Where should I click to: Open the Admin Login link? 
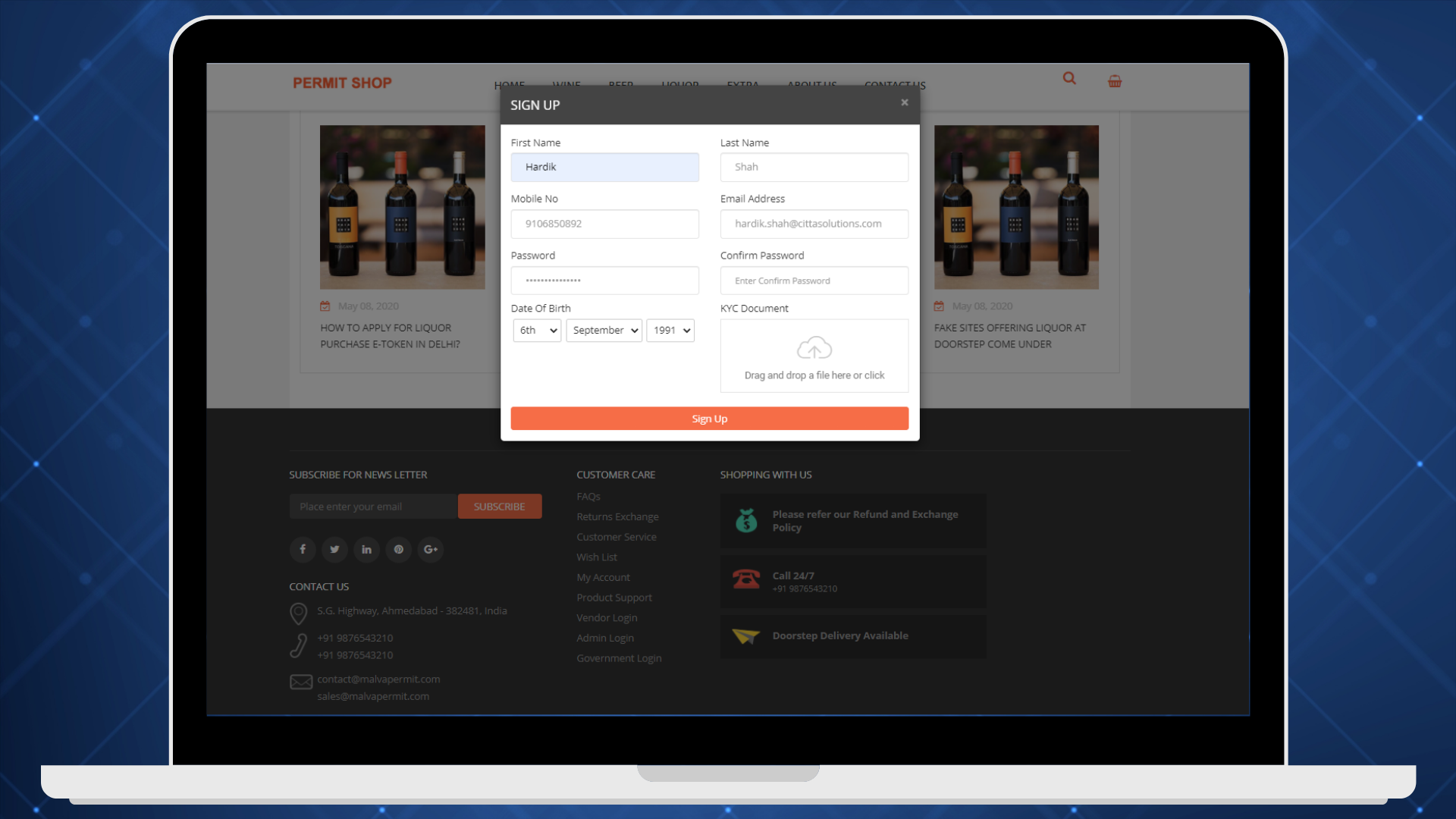click(x=605, y=639)
